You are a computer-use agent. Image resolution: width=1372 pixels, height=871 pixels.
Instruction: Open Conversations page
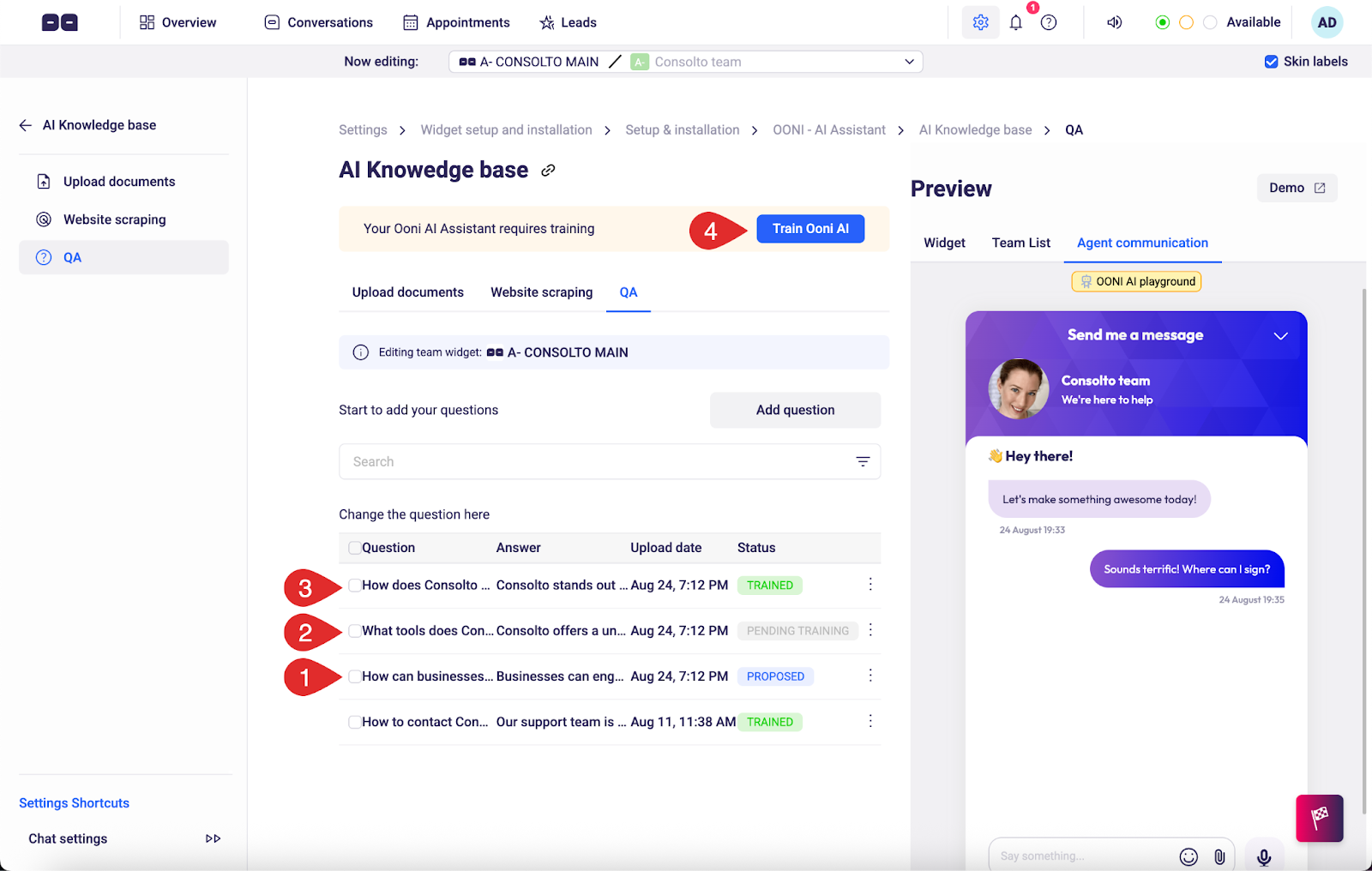pyautogui.click(x=319, y=22)
